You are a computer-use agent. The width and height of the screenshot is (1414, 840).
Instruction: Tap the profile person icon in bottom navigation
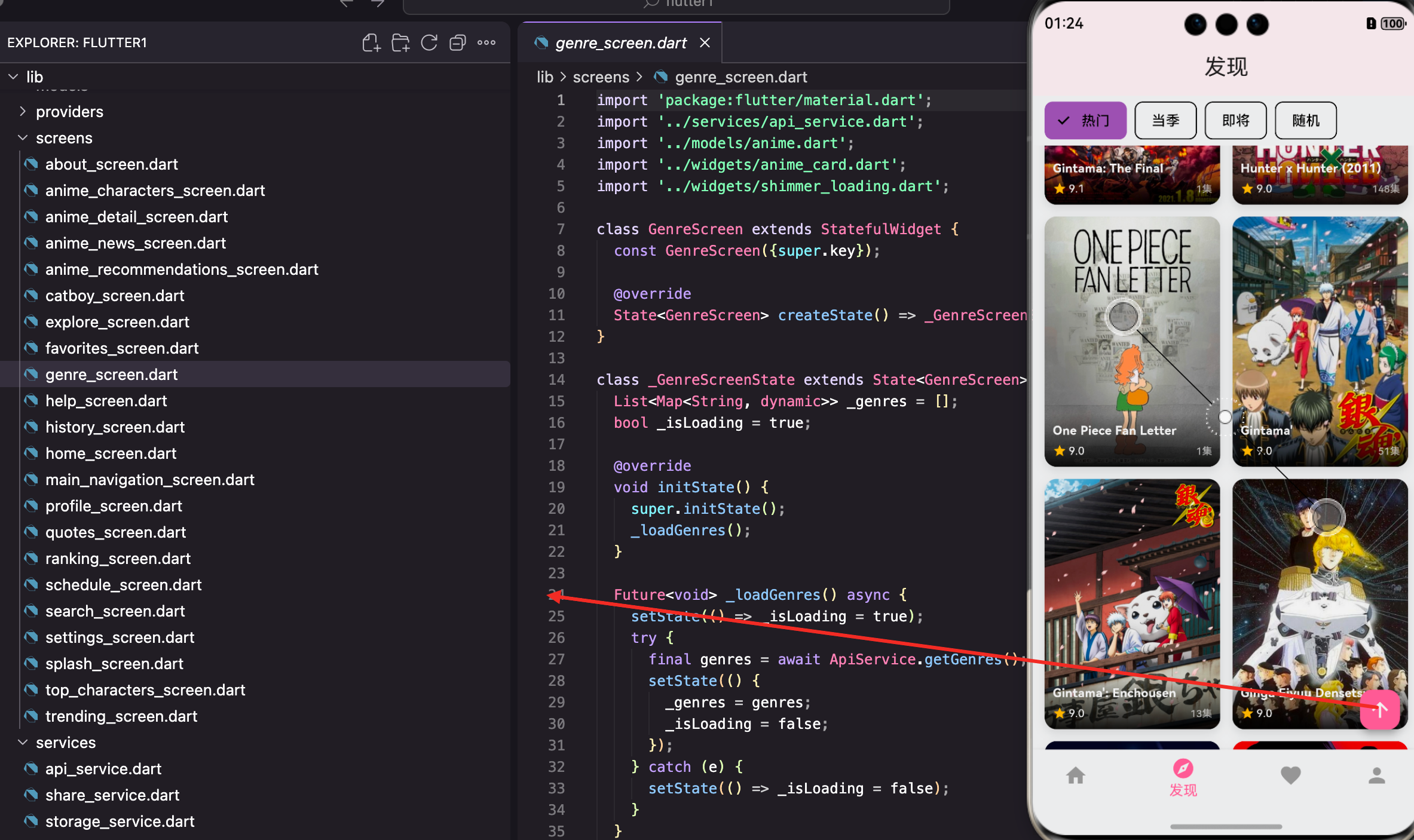coord(1377,776)
